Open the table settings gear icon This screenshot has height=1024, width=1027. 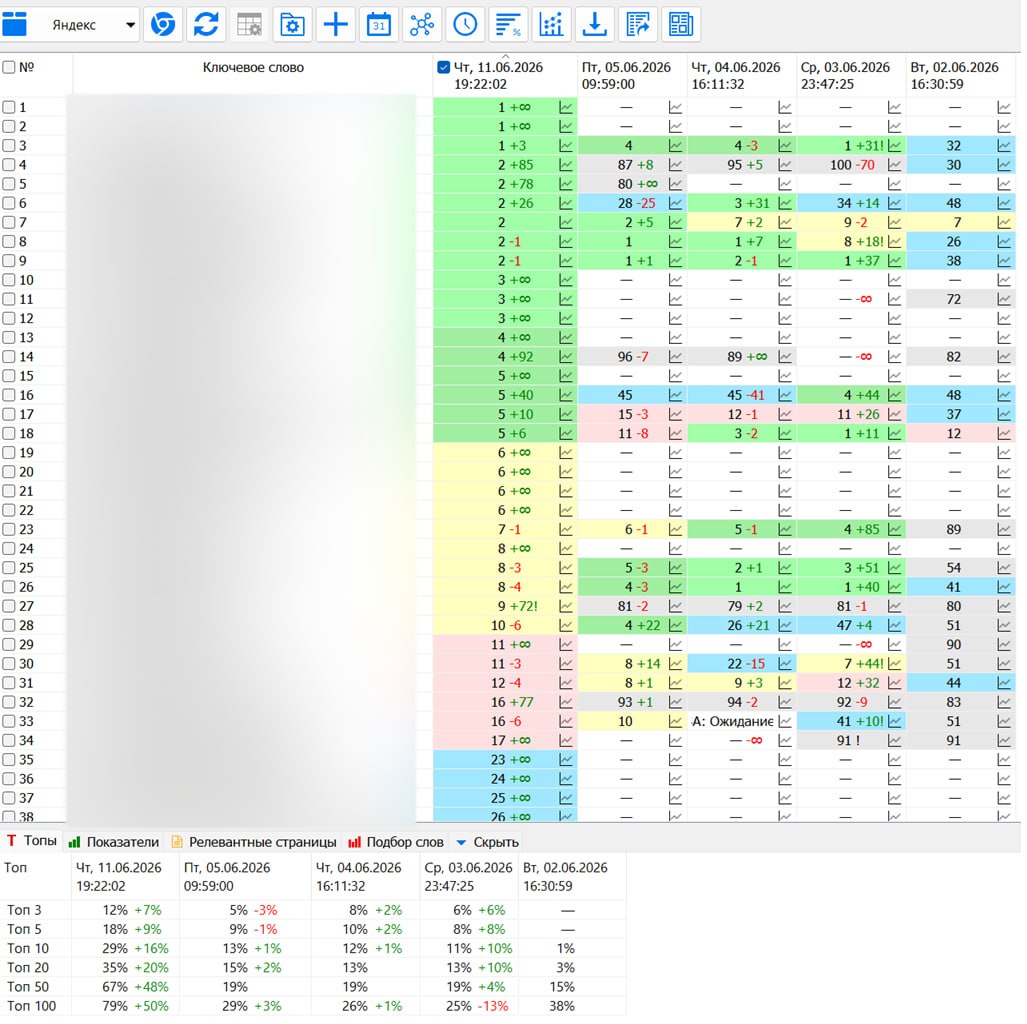coord(249,24)
